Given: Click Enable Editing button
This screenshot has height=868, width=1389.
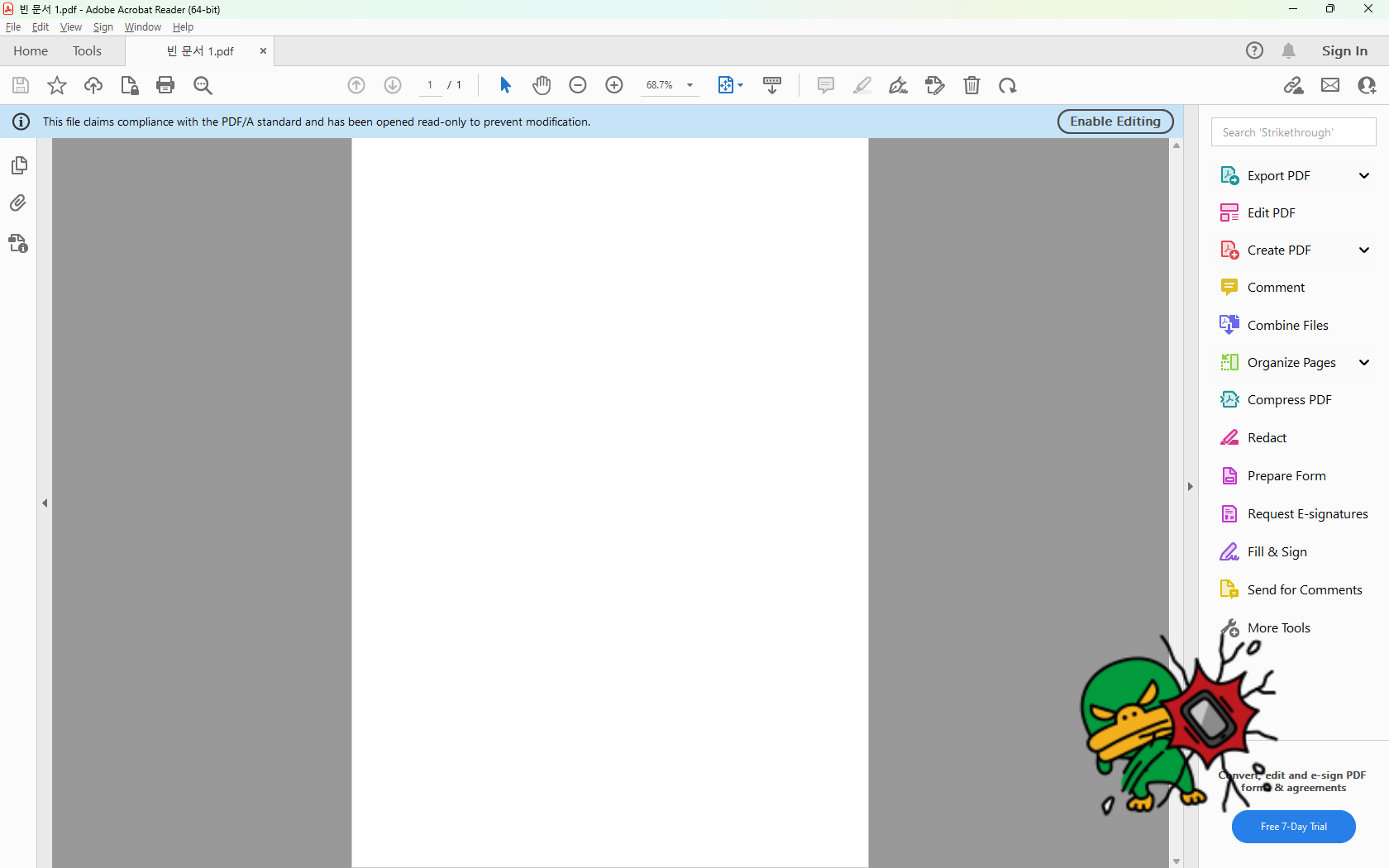Looking at the screenshot, I should tap(1115, 121).
